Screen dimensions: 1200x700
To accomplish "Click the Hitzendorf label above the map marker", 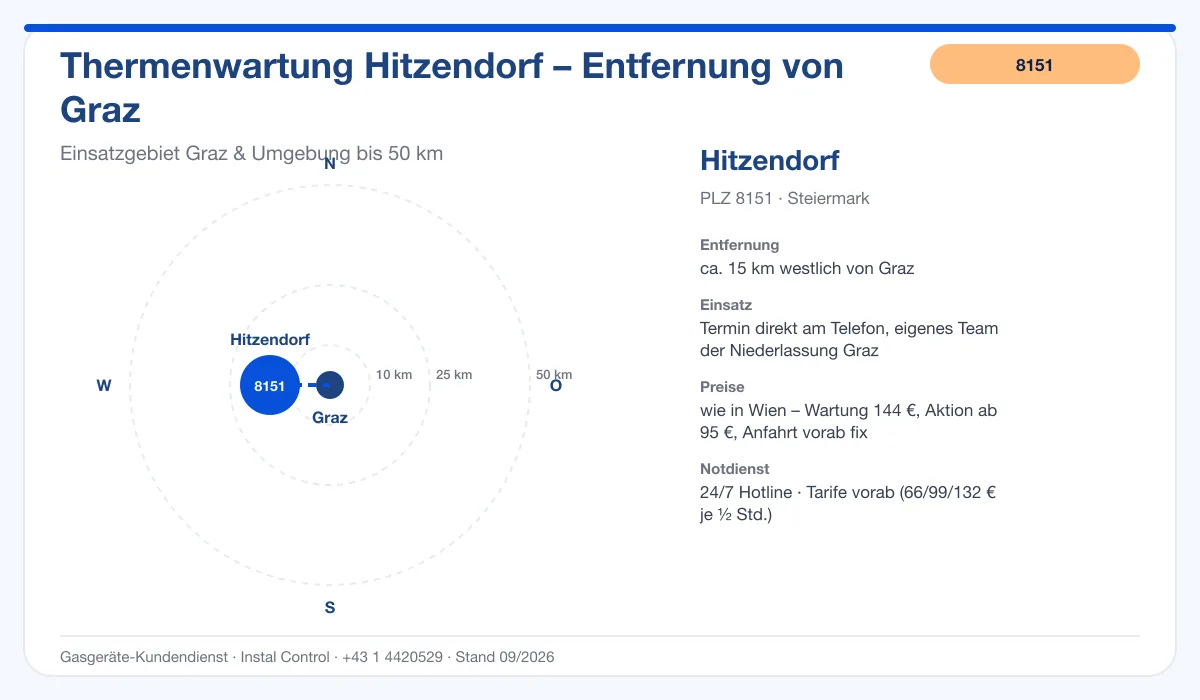I will point(270,340).
